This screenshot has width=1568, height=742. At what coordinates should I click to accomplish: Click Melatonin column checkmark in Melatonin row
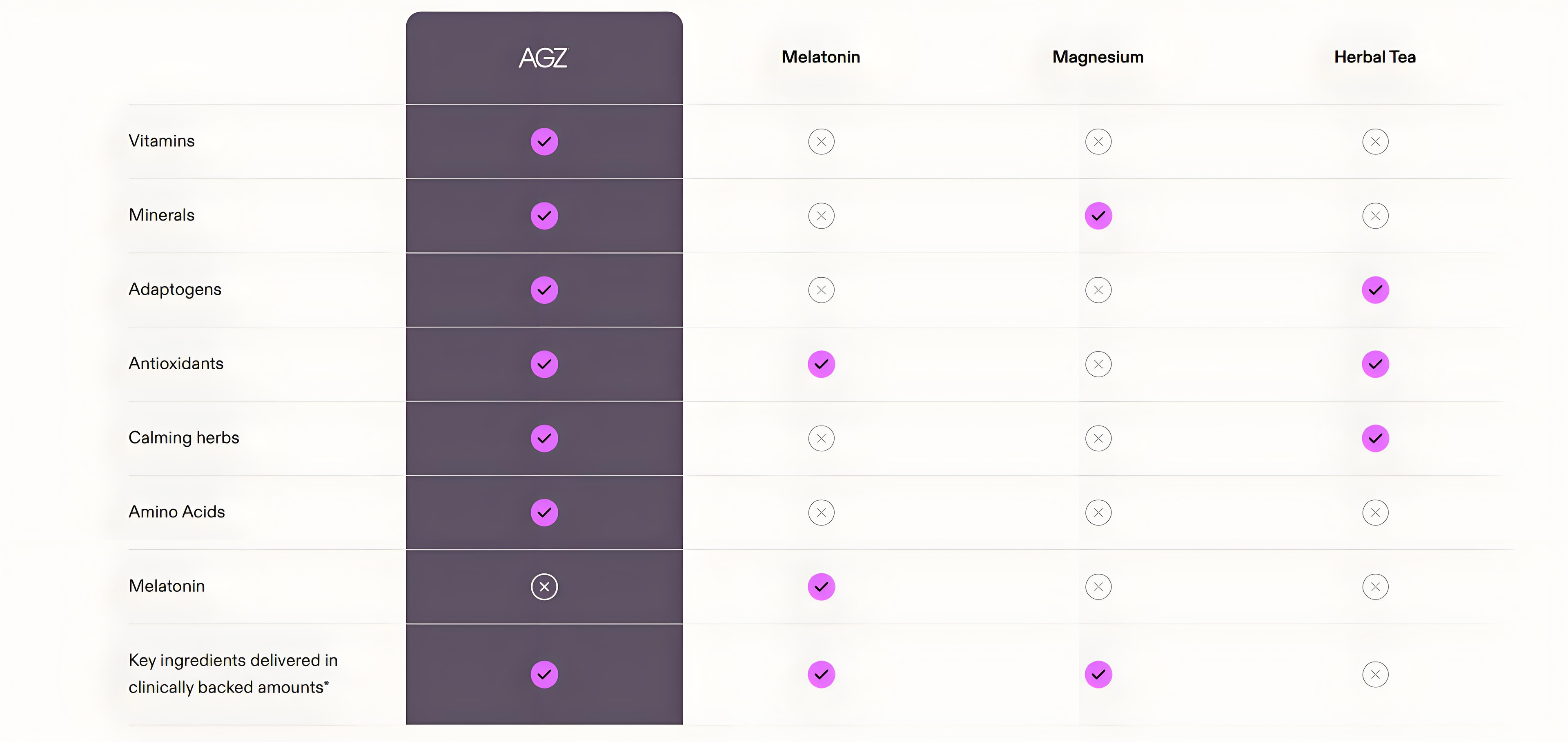pos(821,587)
